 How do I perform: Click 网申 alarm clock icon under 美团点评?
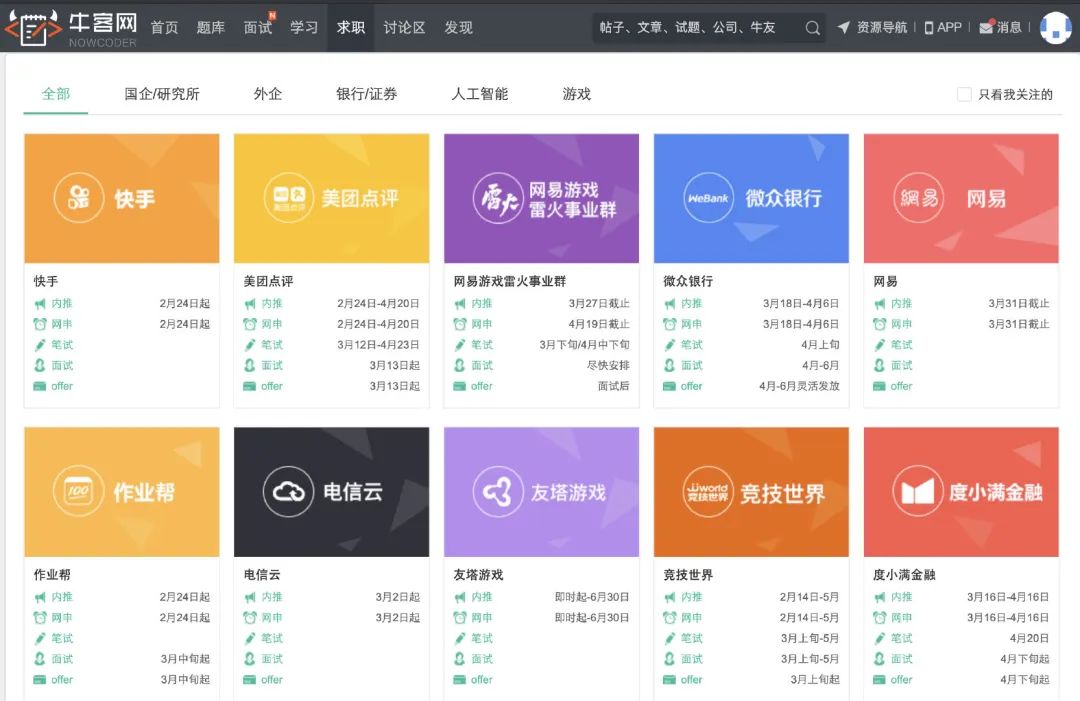tap(249, 324)
